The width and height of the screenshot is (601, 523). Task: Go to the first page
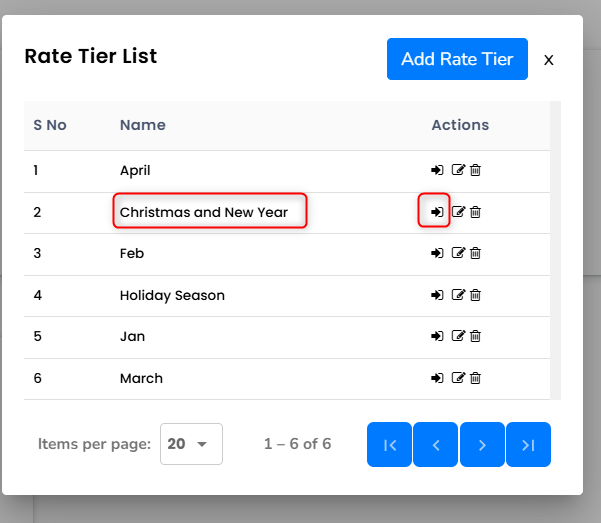tap(390, 445)
